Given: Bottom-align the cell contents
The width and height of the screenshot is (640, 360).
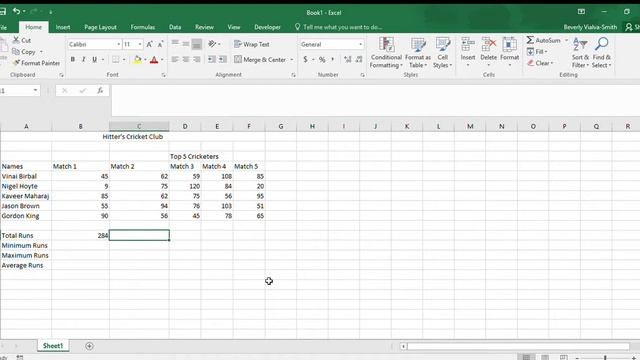Looking at the screenshot, I should 196,44.
